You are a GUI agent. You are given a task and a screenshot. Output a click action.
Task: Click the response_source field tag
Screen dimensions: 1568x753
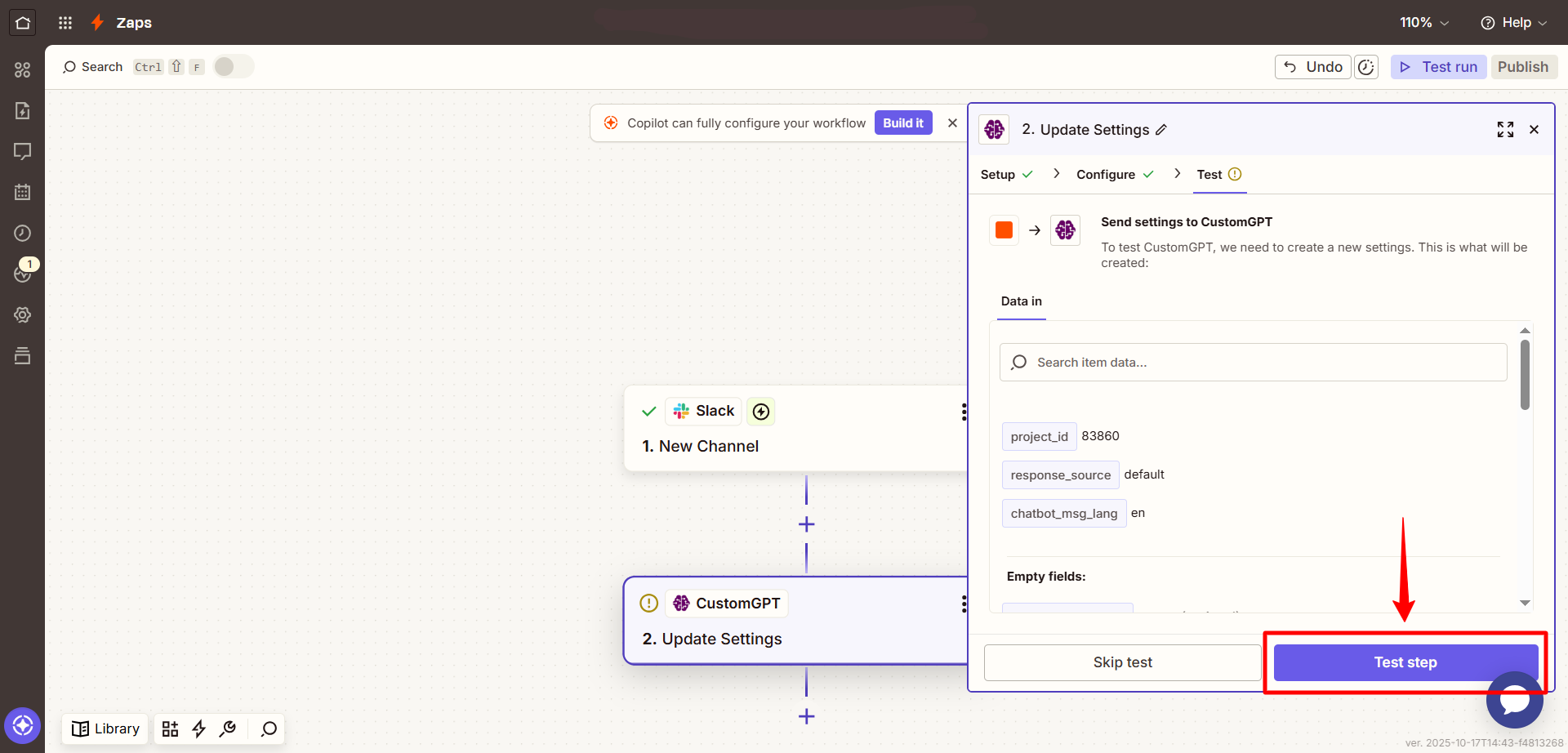1060,475
